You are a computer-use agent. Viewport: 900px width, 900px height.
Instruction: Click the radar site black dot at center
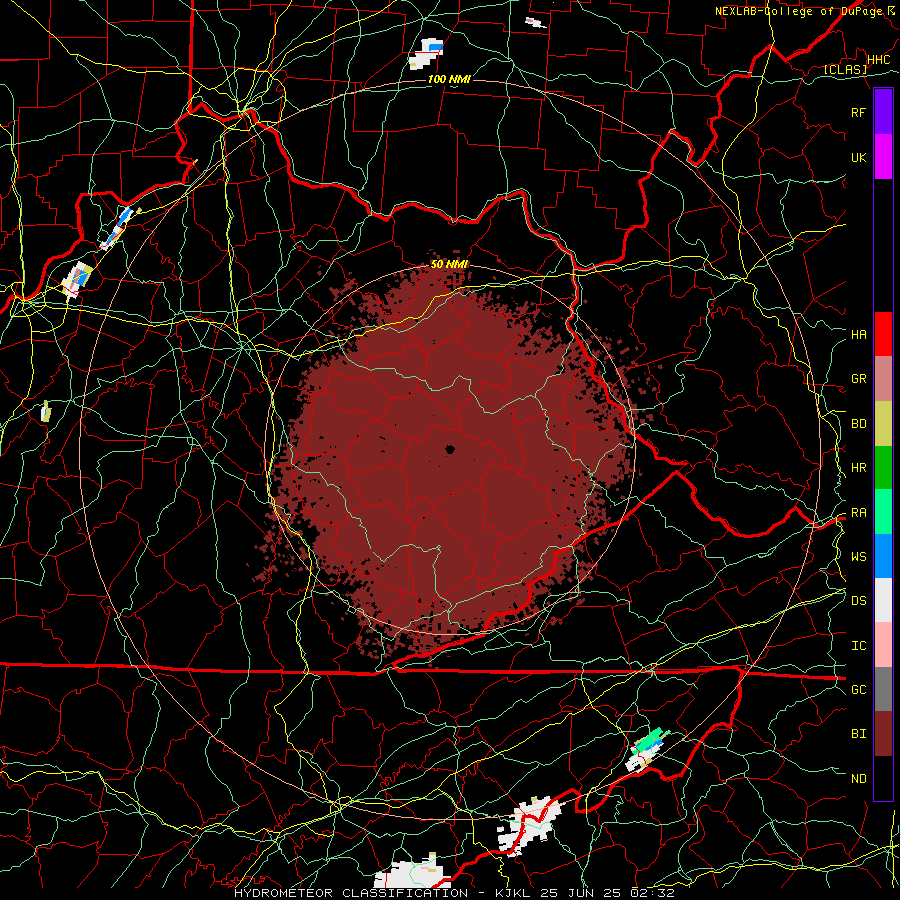click(449, 449)
